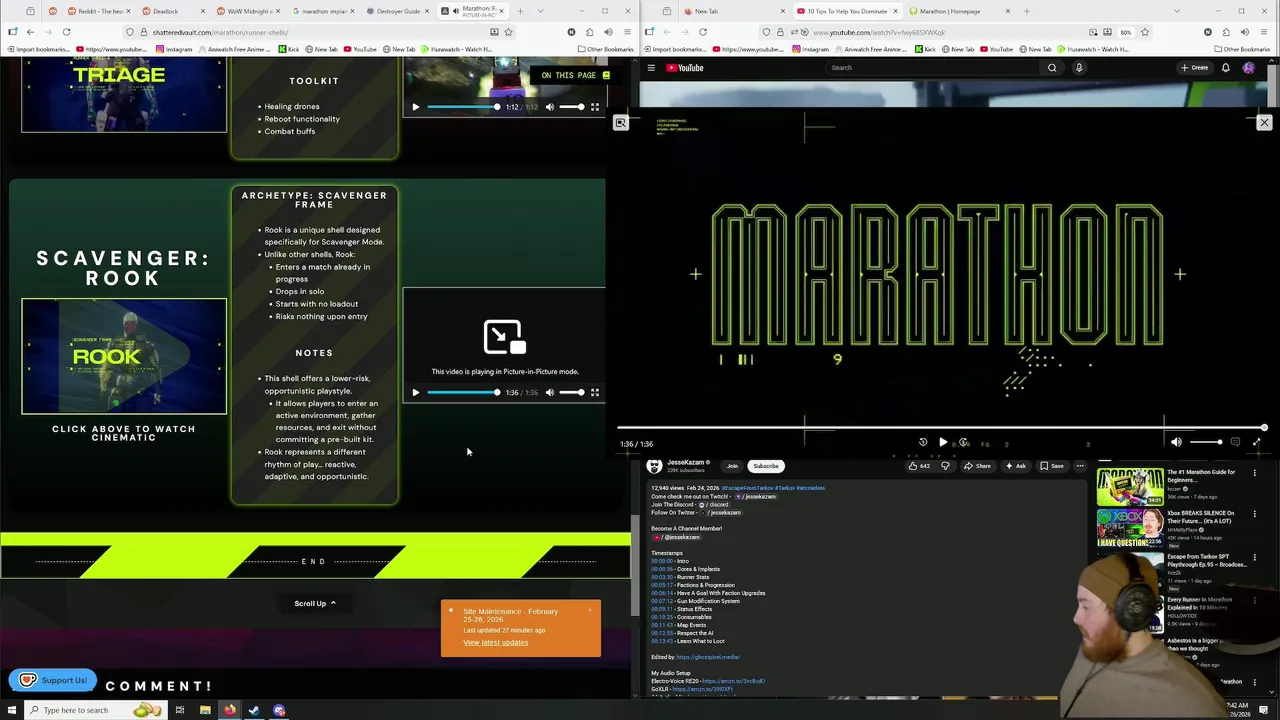Reload the shatteredvault page
Screen dimensions: 1280x720
[x=66, y=32]
